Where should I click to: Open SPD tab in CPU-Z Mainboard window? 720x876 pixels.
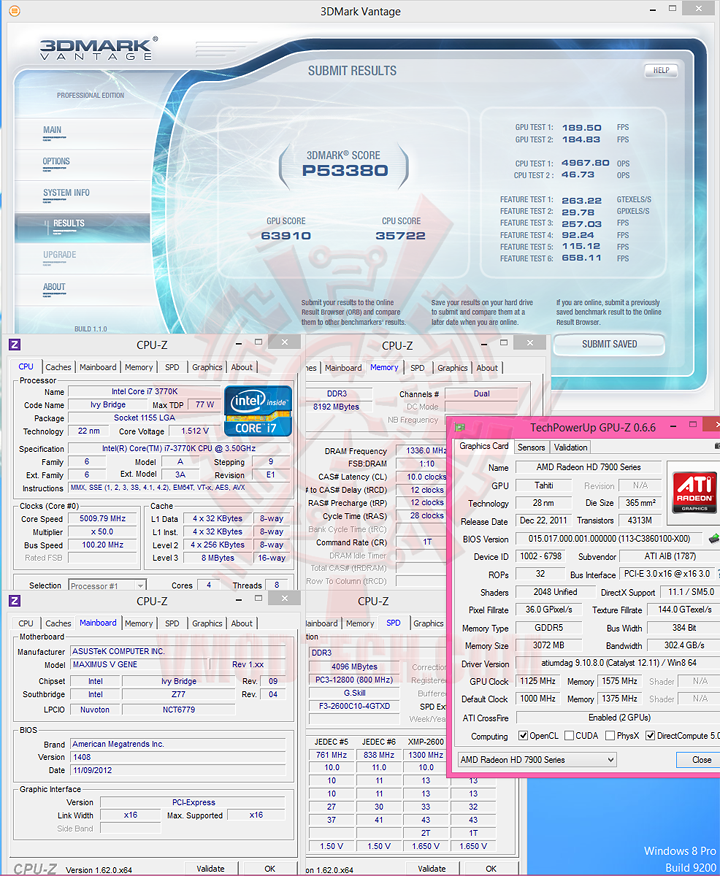[172, 623]
